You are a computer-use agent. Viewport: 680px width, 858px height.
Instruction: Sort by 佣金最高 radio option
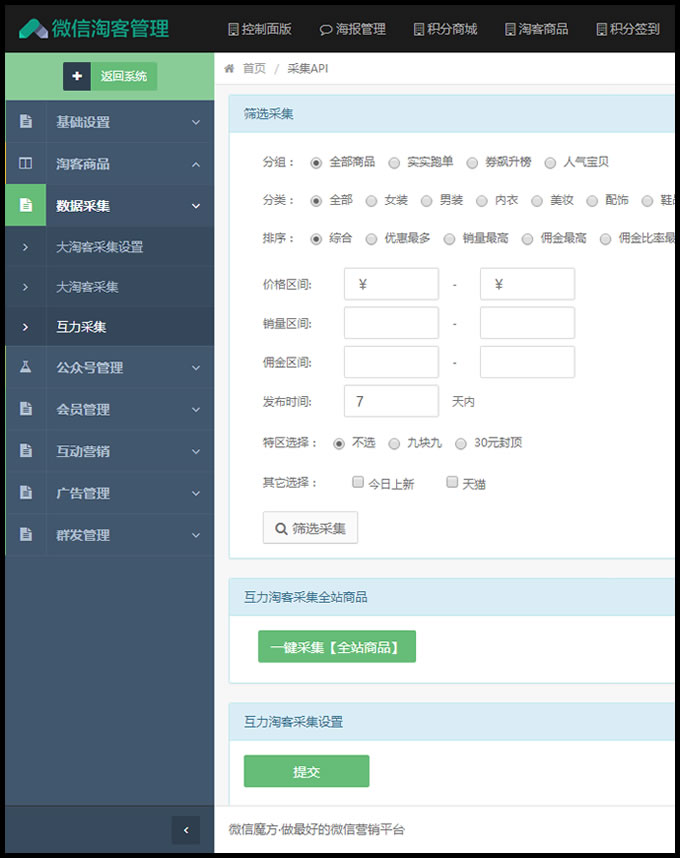coord(527,239)
